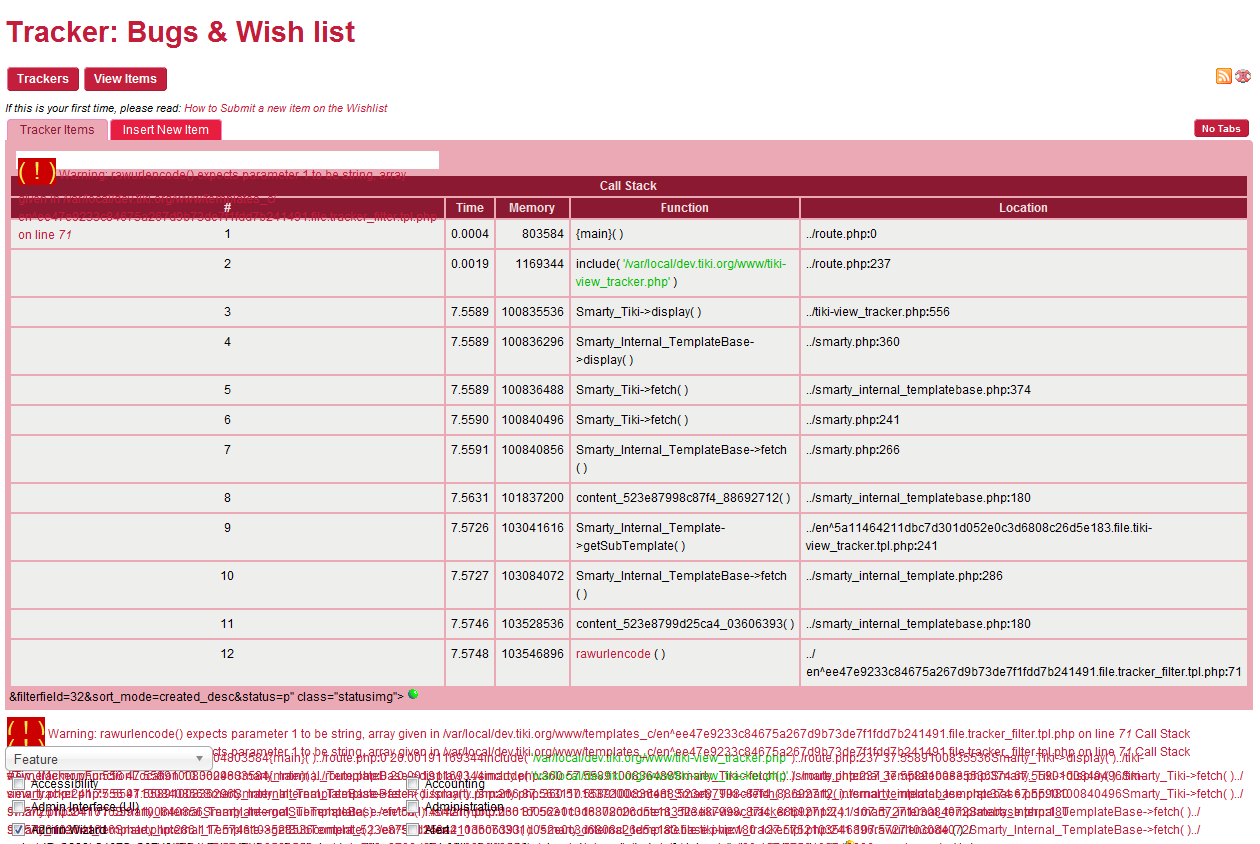Select the content_523e87998c87f4_88692712( ) cell
Viewport: 1260px width, 844px height.
[x=685, y=498]
